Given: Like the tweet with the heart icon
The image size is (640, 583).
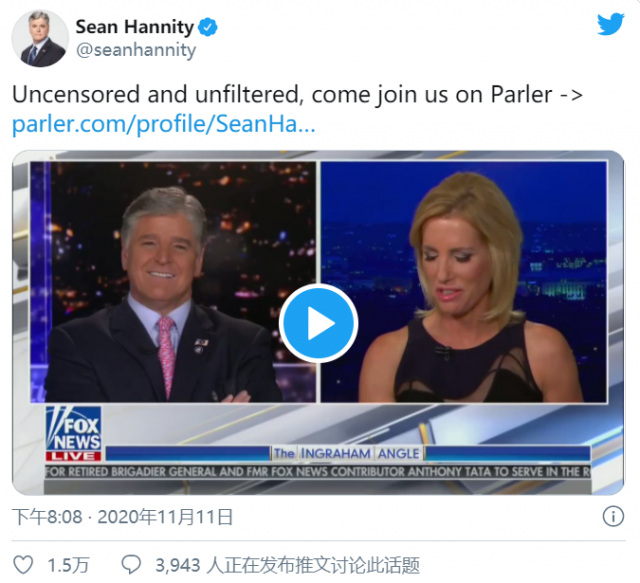Looking at the screenshot, I should click(x=23, y=565).
